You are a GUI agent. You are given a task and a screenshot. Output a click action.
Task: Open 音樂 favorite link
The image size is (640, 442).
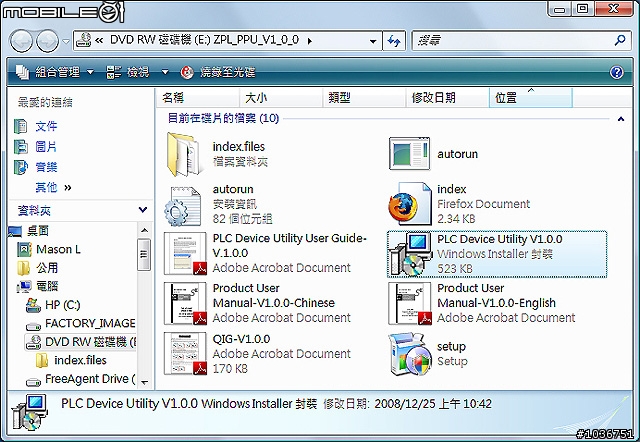pos(46,167)
